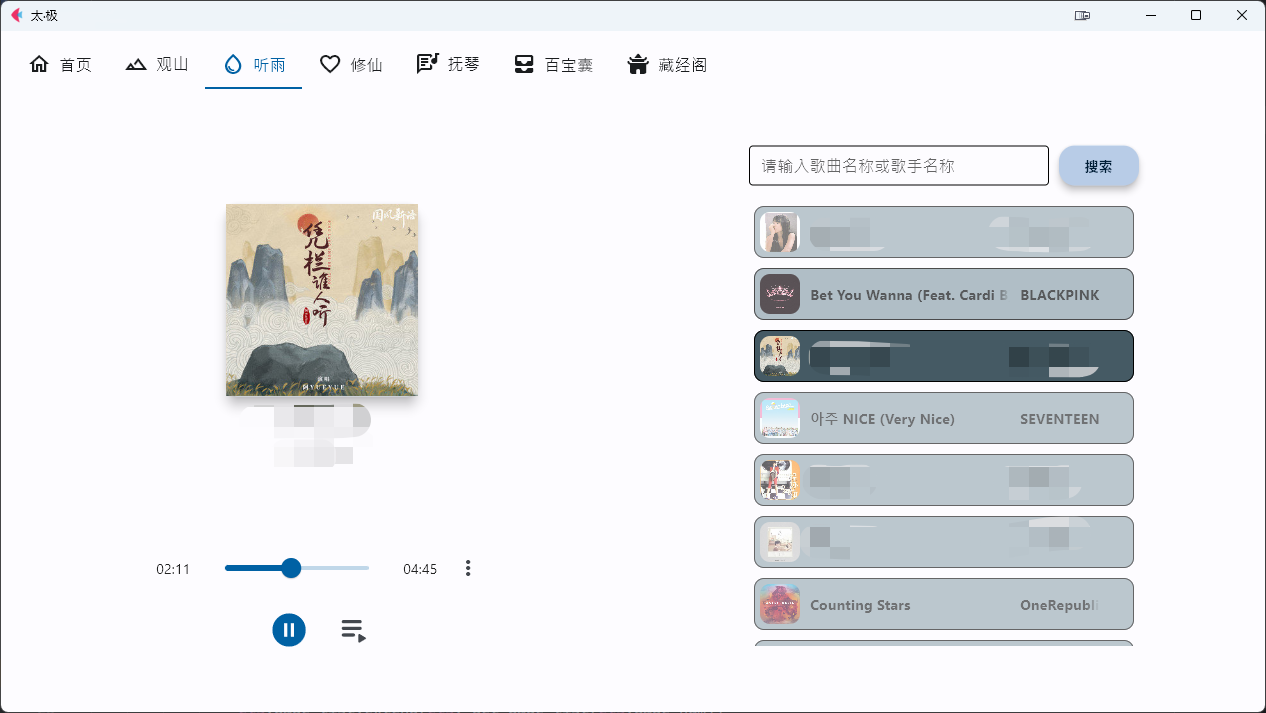This screenshot has height=713, width=1266.
Task: Click the 02:11 elapsed time label
Action: 173,569
